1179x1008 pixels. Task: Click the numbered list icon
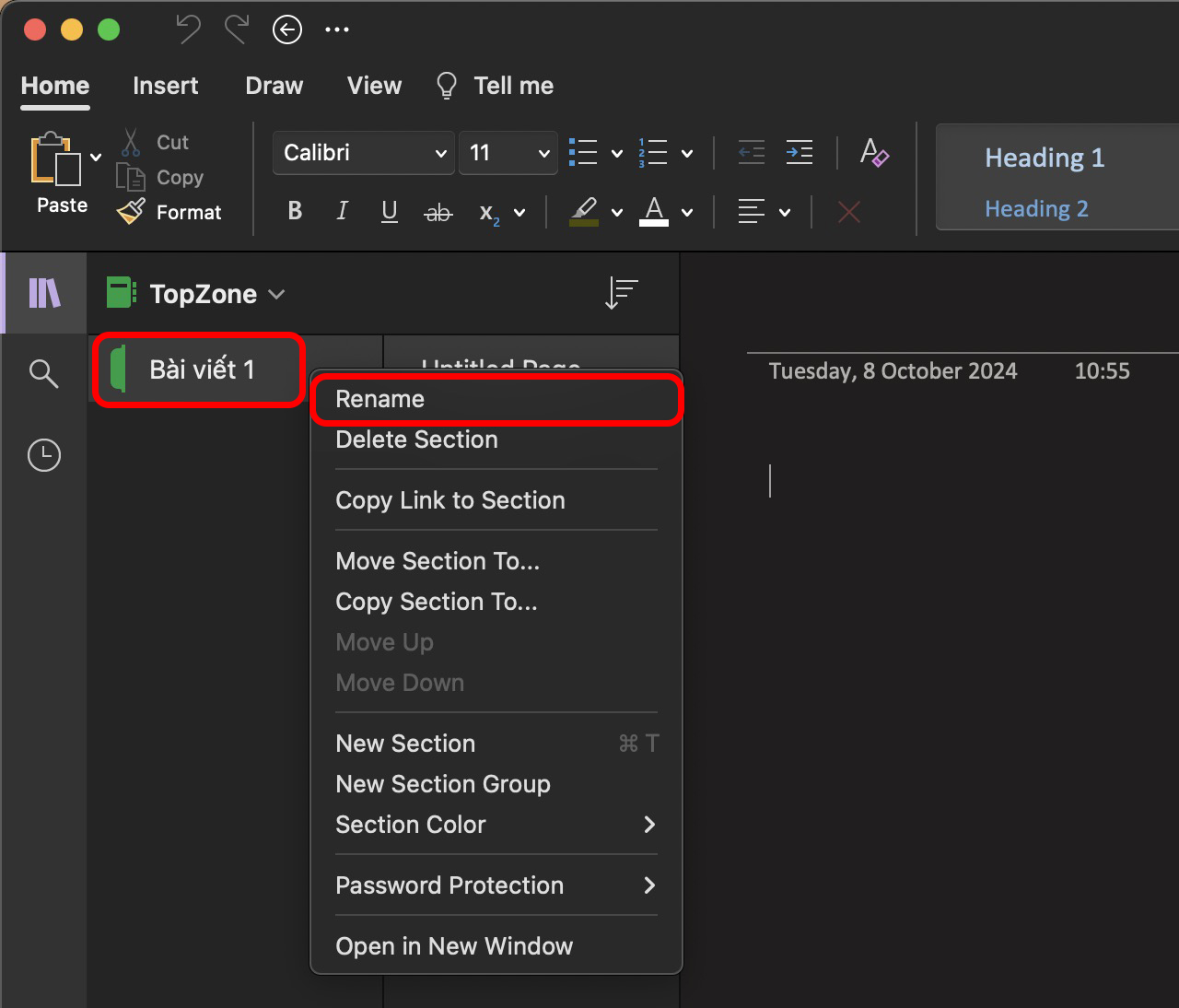pos(653,152)
